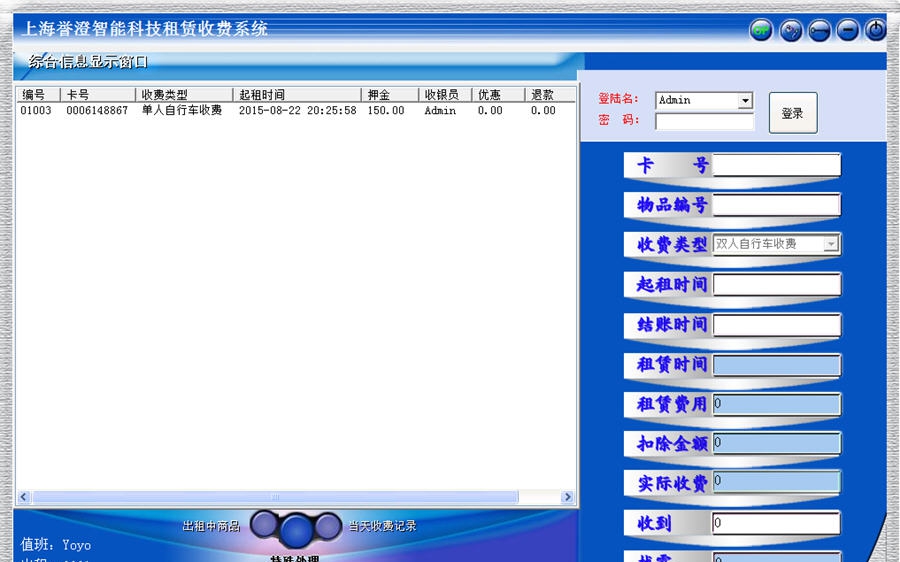This screenshot has width=900, height=562.
Task: Click the 150.00 deposit cell
Action: pyautogui.click(x=386, y=110)
